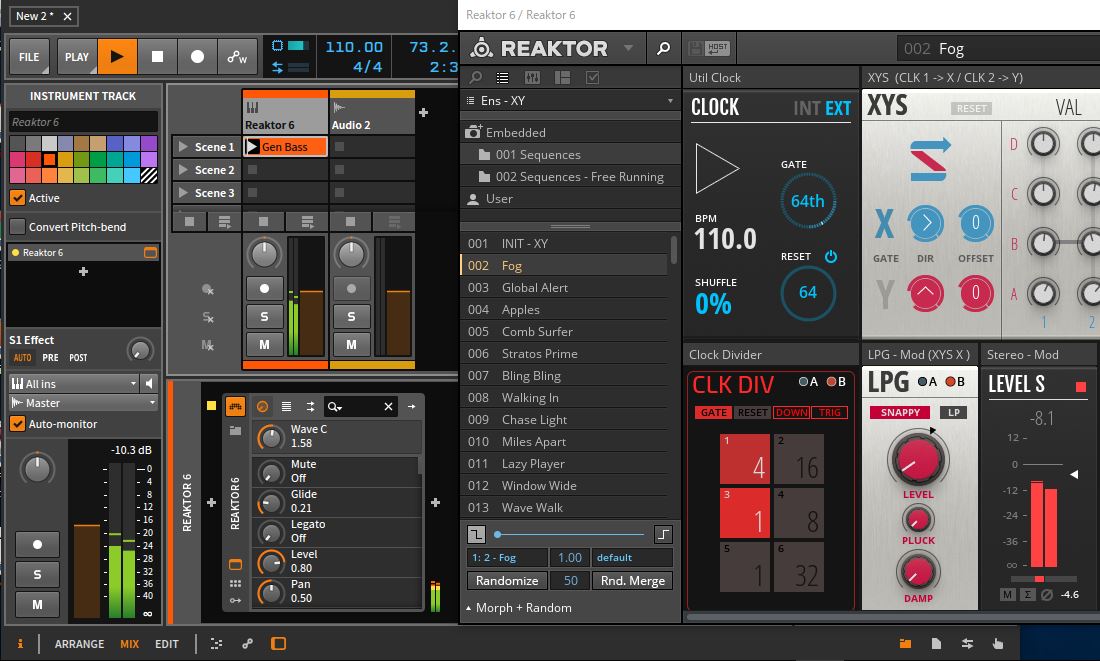This screenshot has width=1100, height=661.
Task: Open the PLAY menu
Action: [76, 57]
